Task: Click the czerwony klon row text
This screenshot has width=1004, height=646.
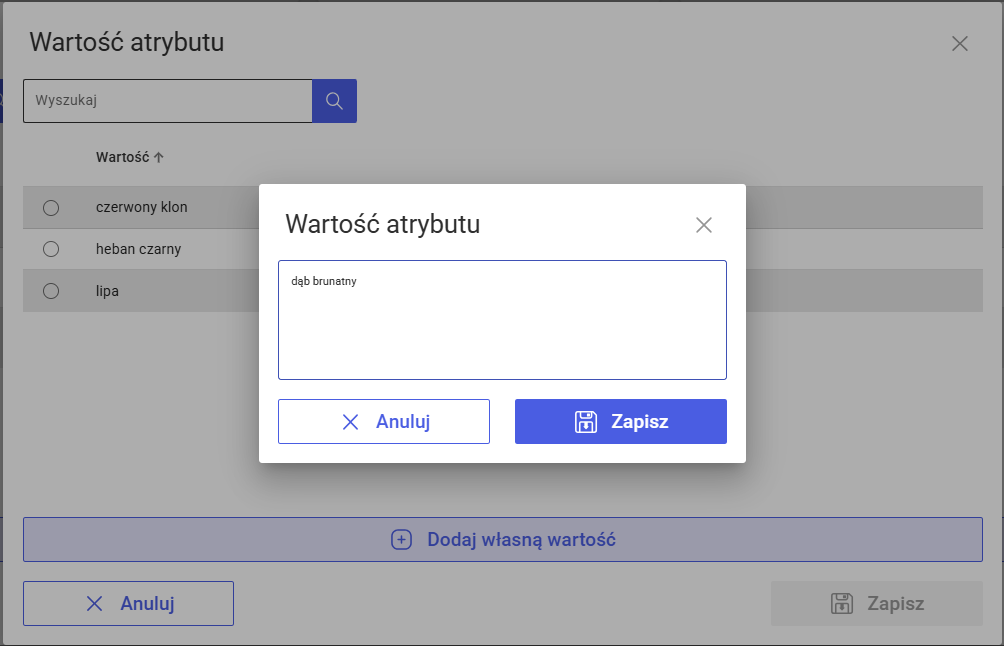Action: pos(141,207)
